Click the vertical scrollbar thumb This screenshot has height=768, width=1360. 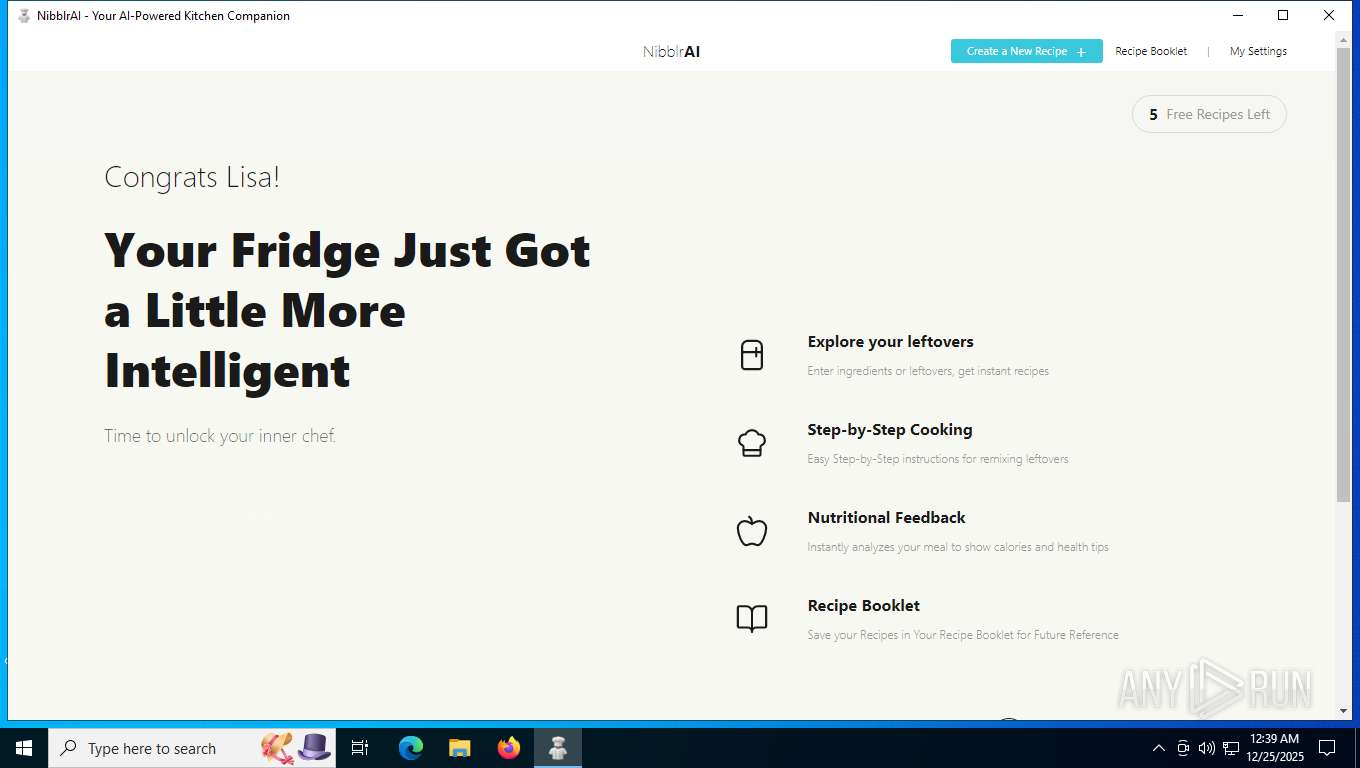[x=1343, y=275]
